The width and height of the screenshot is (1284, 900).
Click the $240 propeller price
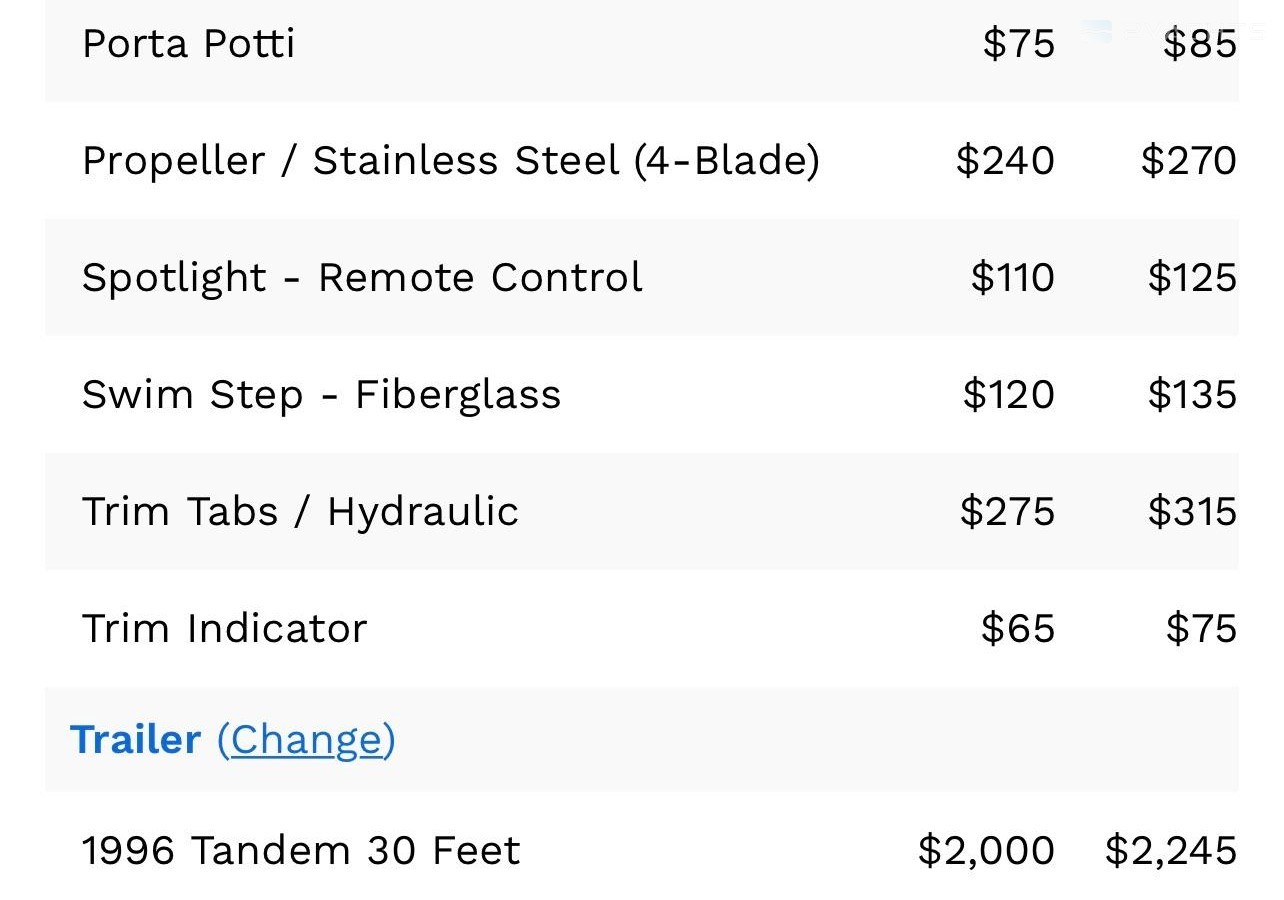pyautogui.click(x=1005, y=160)
